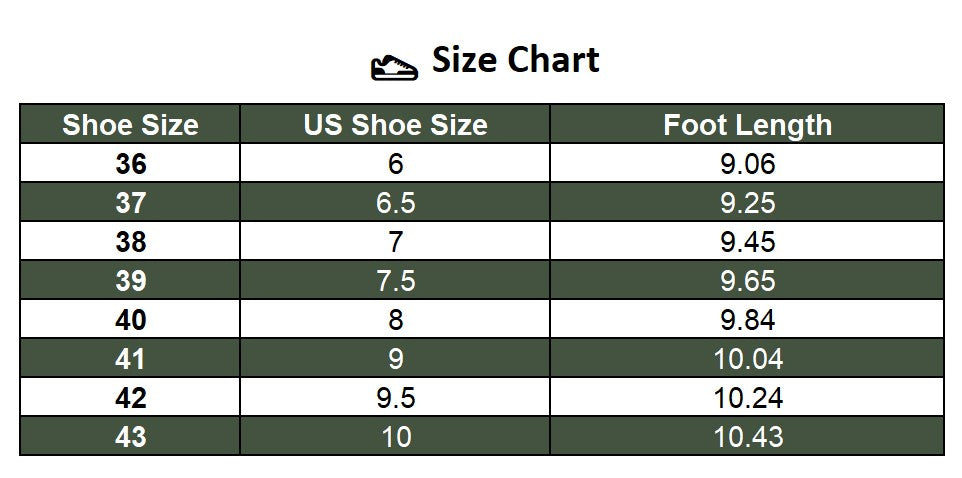Click shoe size 37 cell
The image size is (962, 478).
pyautogui.click(x=130, y=202)
